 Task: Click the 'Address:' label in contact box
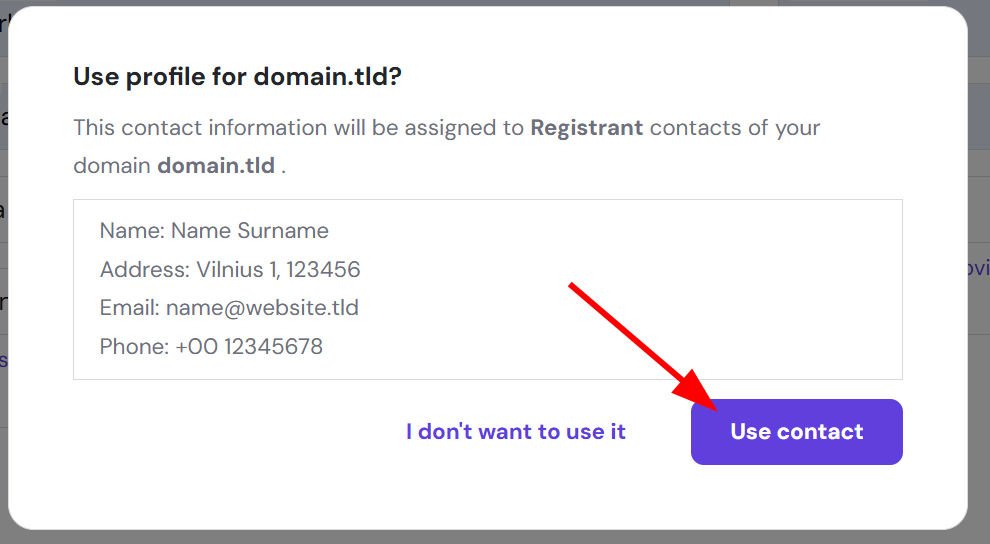[x=144, y=270]
